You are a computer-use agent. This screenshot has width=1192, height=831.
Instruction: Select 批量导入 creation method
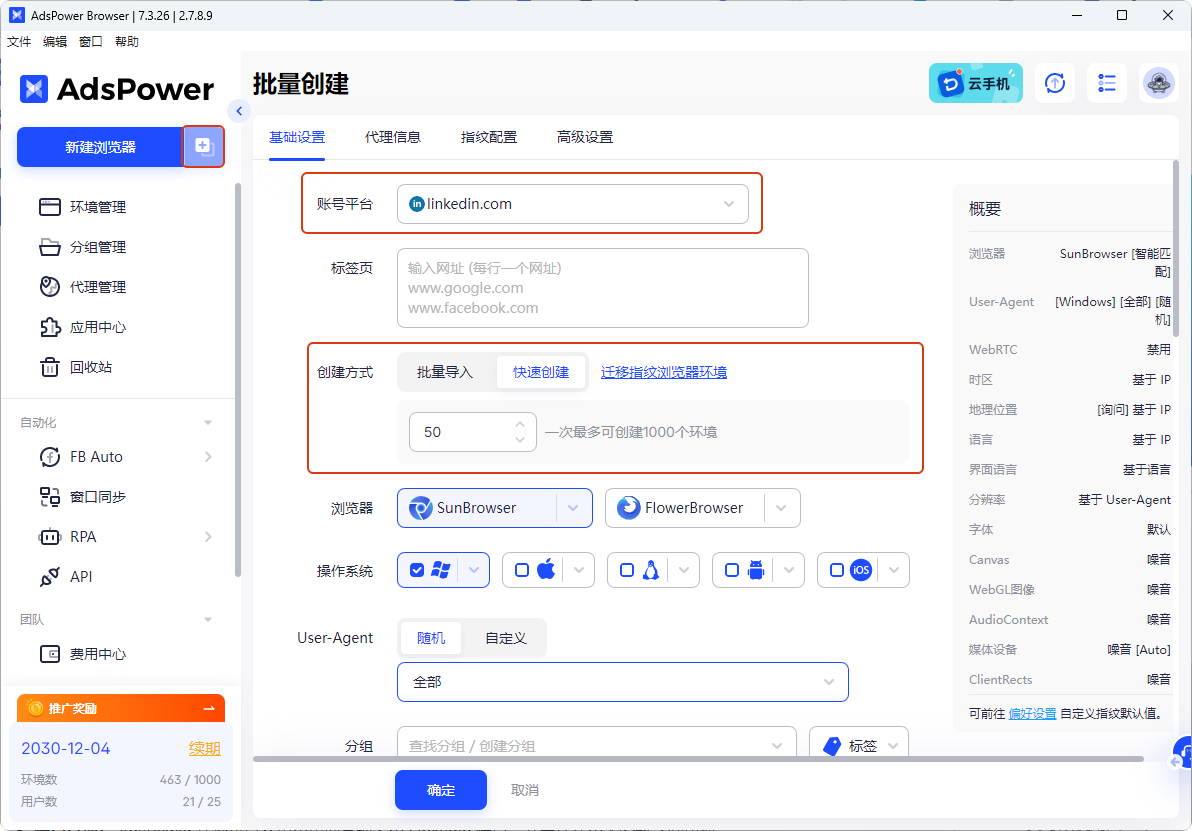coord(445,372)
